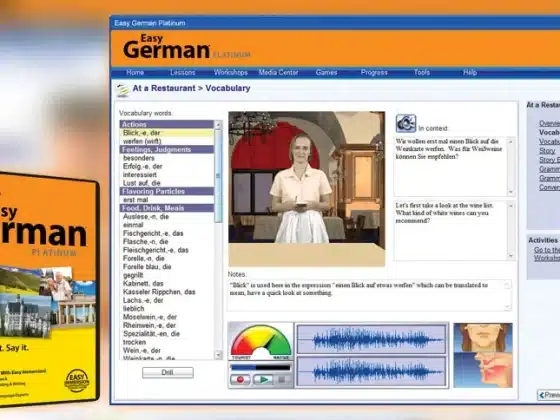Click the vocabulary list scroll down arrow
560x420 pixels.
218,355
